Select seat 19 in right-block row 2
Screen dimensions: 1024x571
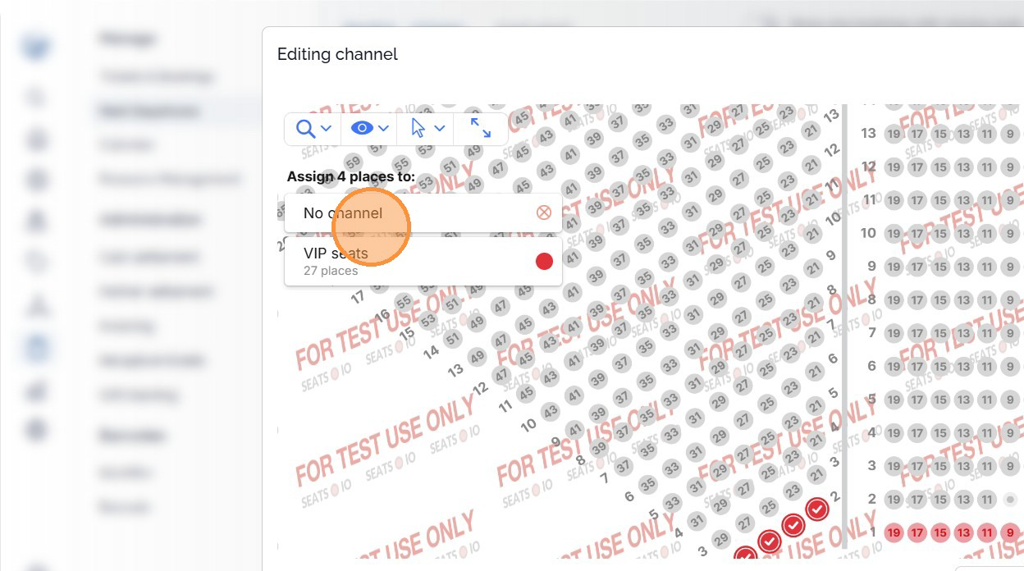coord(893,499)
